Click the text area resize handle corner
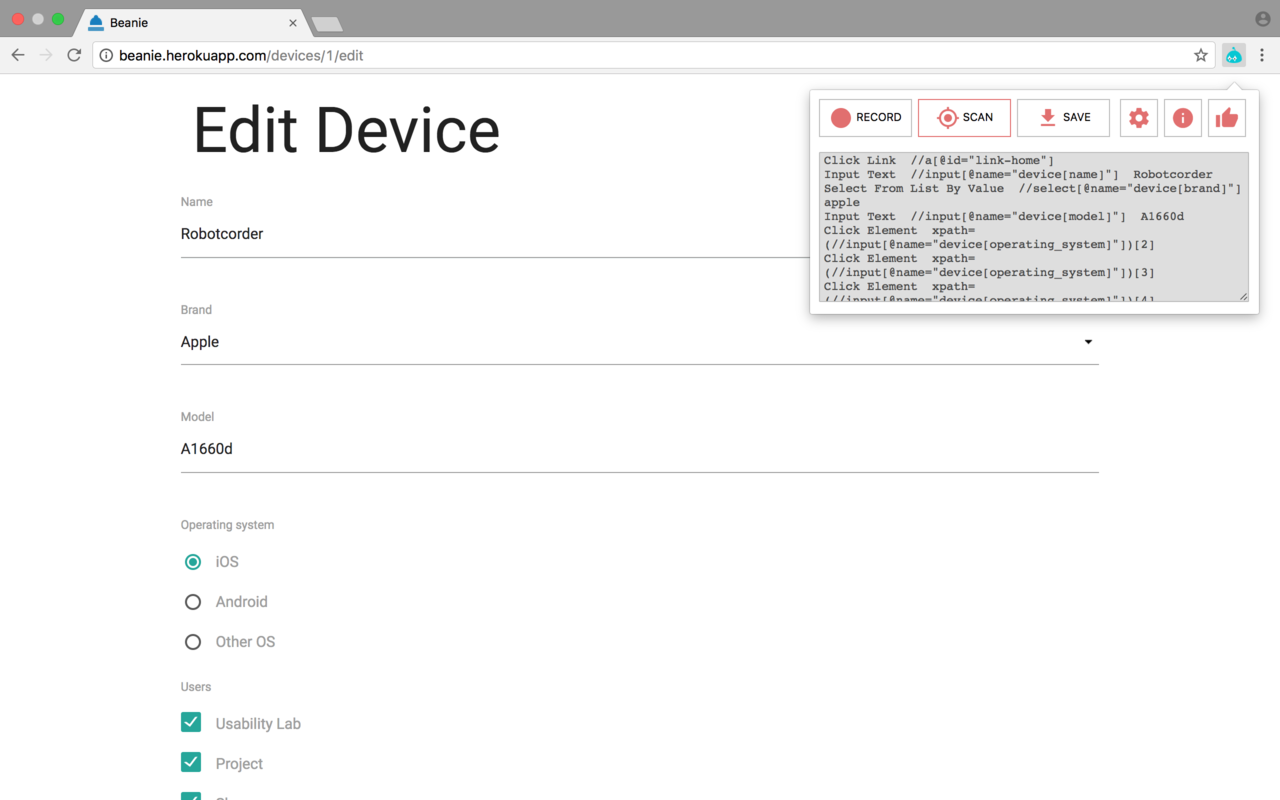1280x800 pixels. (x=1244, y=297)
